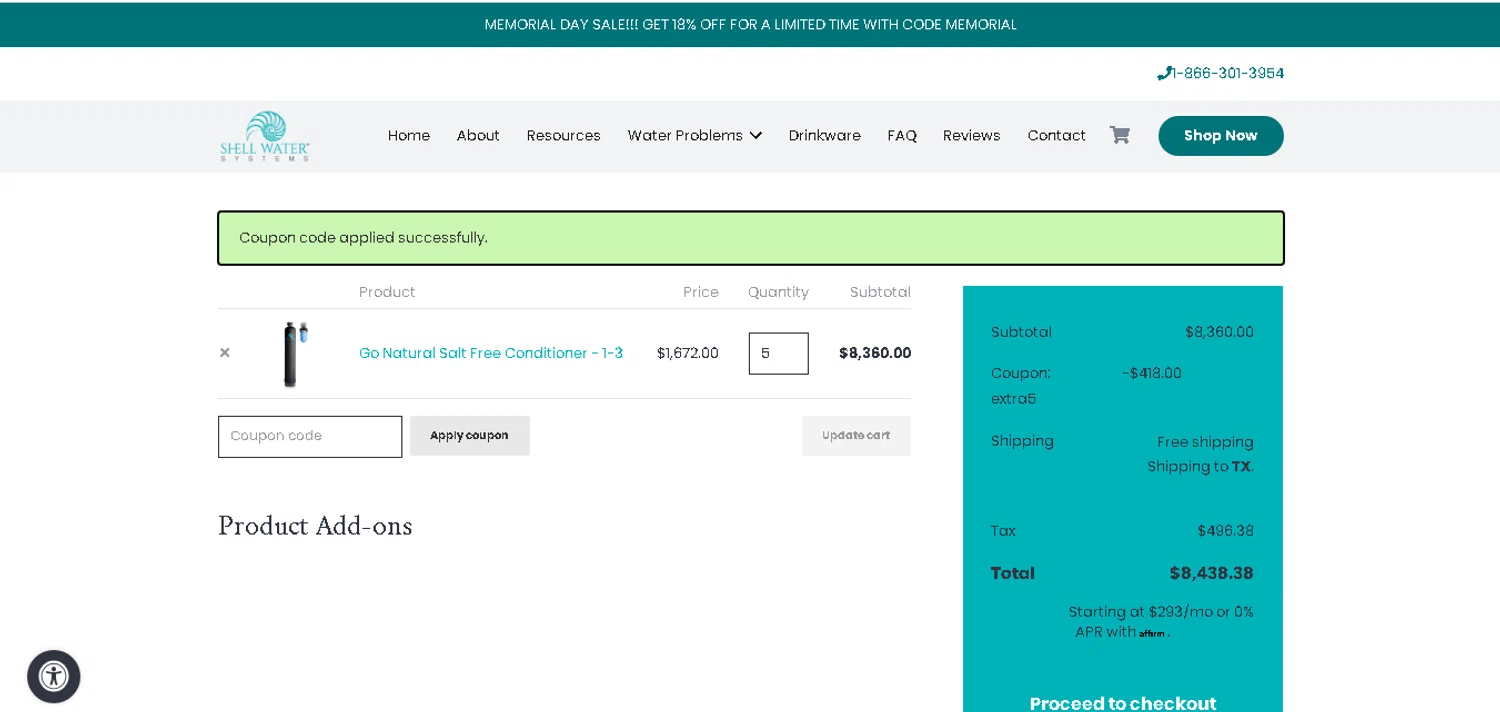
Task: Click the line subtotal $8,360.00 in table
Action: (875, 353)
